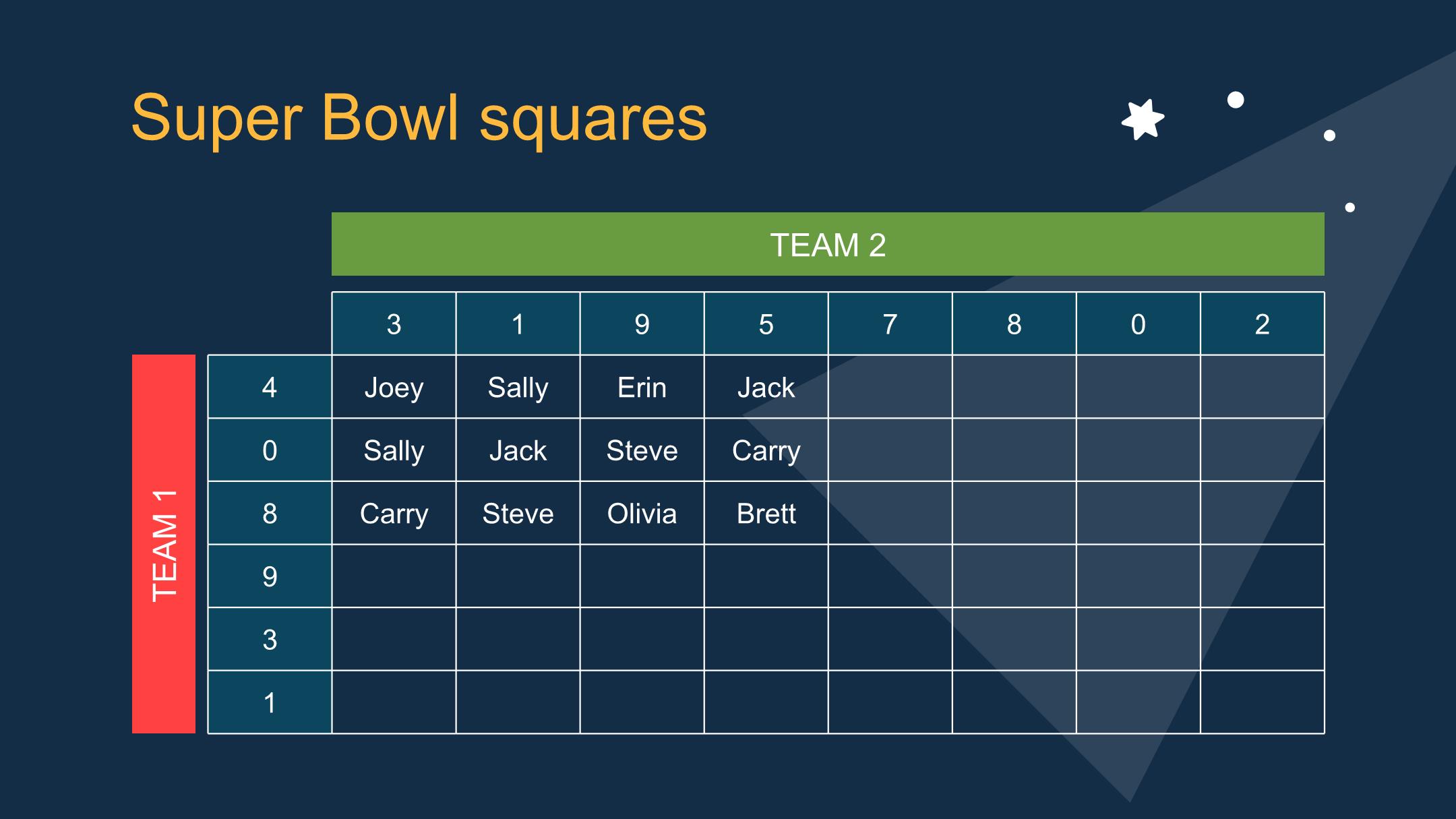
Task: Click the red TEAM 1 banner
Action: (164, 544)
